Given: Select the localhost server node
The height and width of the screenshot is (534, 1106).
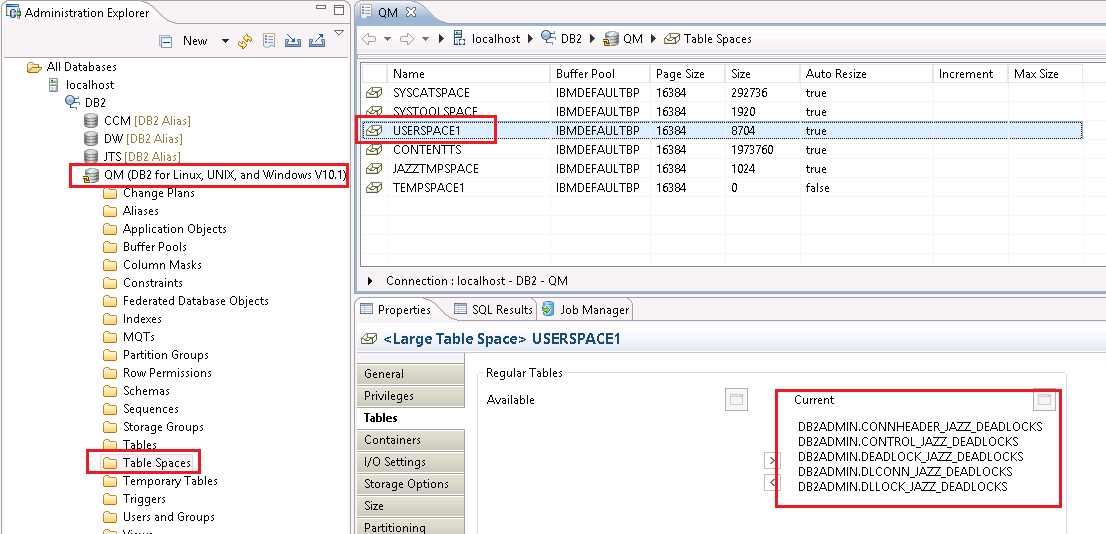Looking at the screenshot, I should click(x=81, y=85).
